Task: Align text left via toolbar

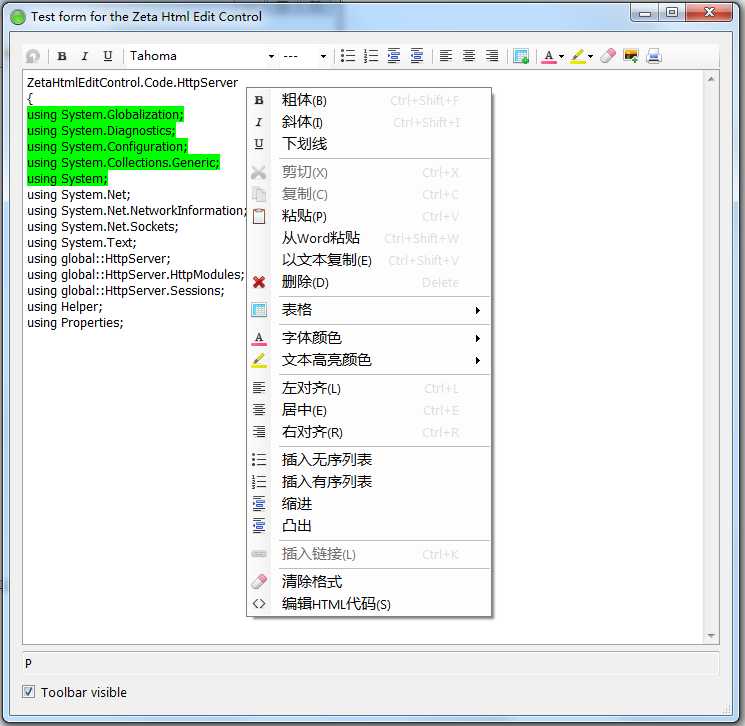Action: point(446,56)
